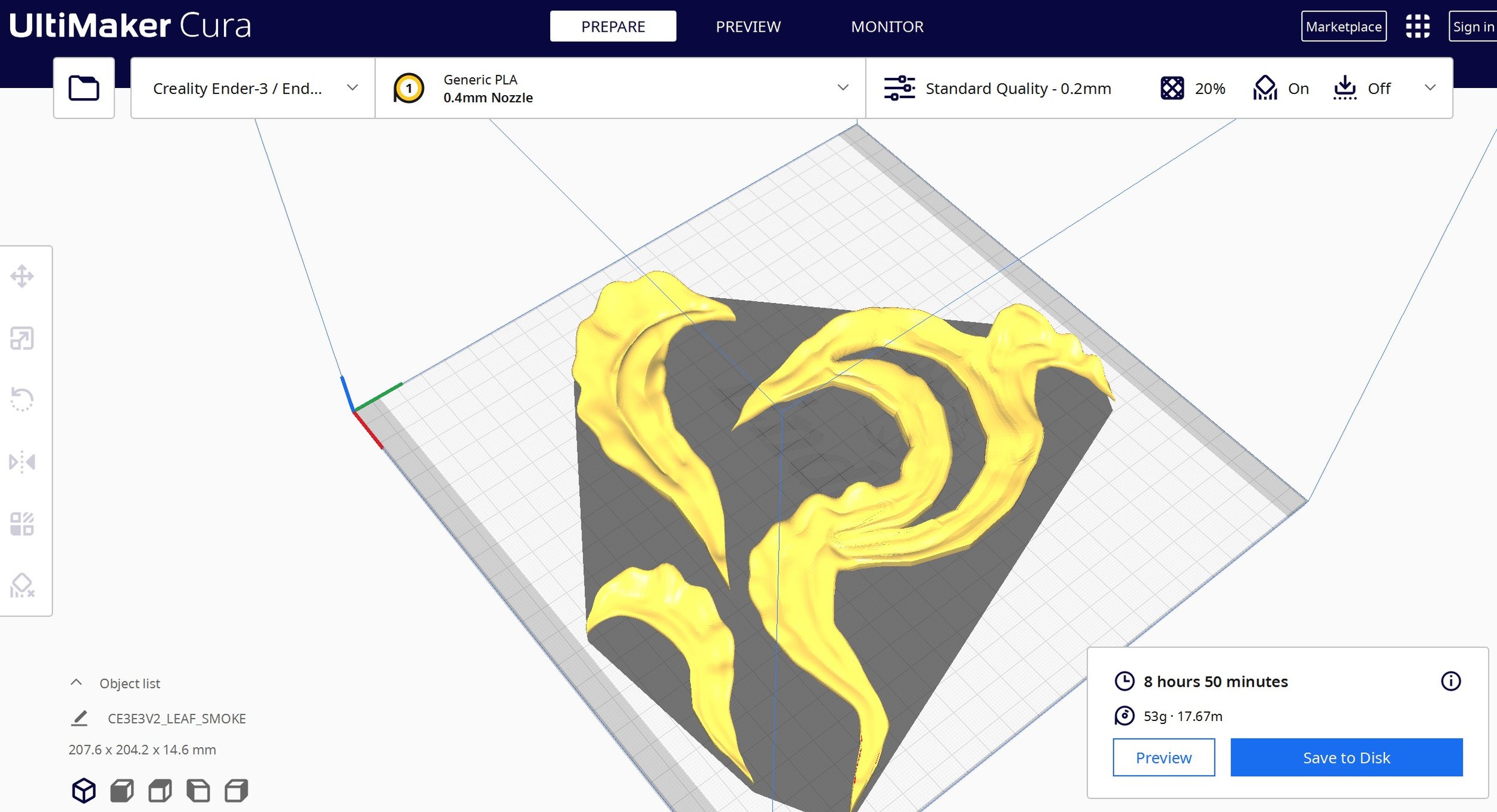
Task: Select the Rotate tool icon
Action: pyautogui.click(x=22, y=399)
